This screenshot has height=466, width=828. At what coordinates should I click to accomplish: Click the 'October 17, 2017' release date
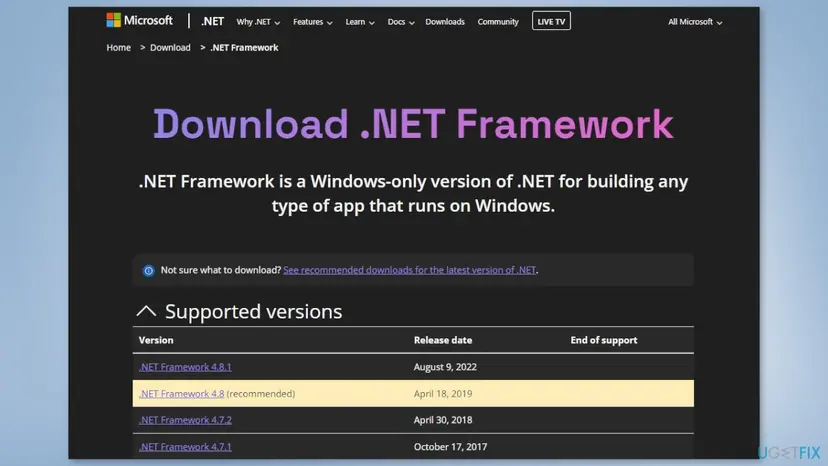click(450, 447)
